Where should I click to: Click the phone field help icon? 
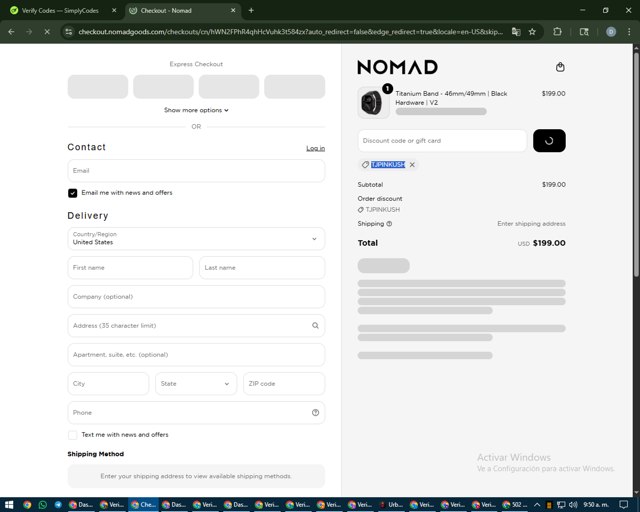click(315, 412)
